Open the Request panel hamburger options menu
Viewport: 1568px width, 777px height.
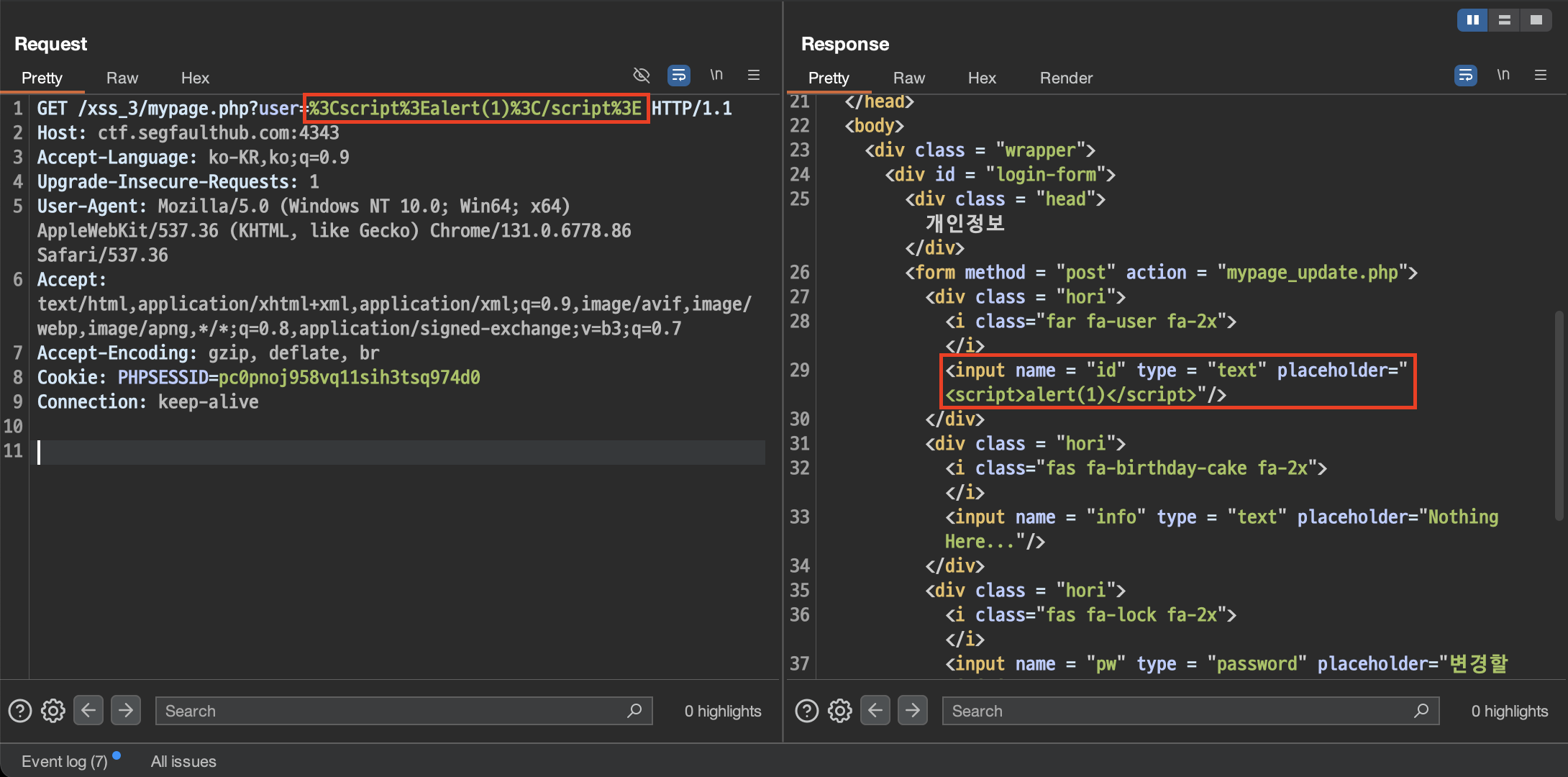click(x=754, y=75)
